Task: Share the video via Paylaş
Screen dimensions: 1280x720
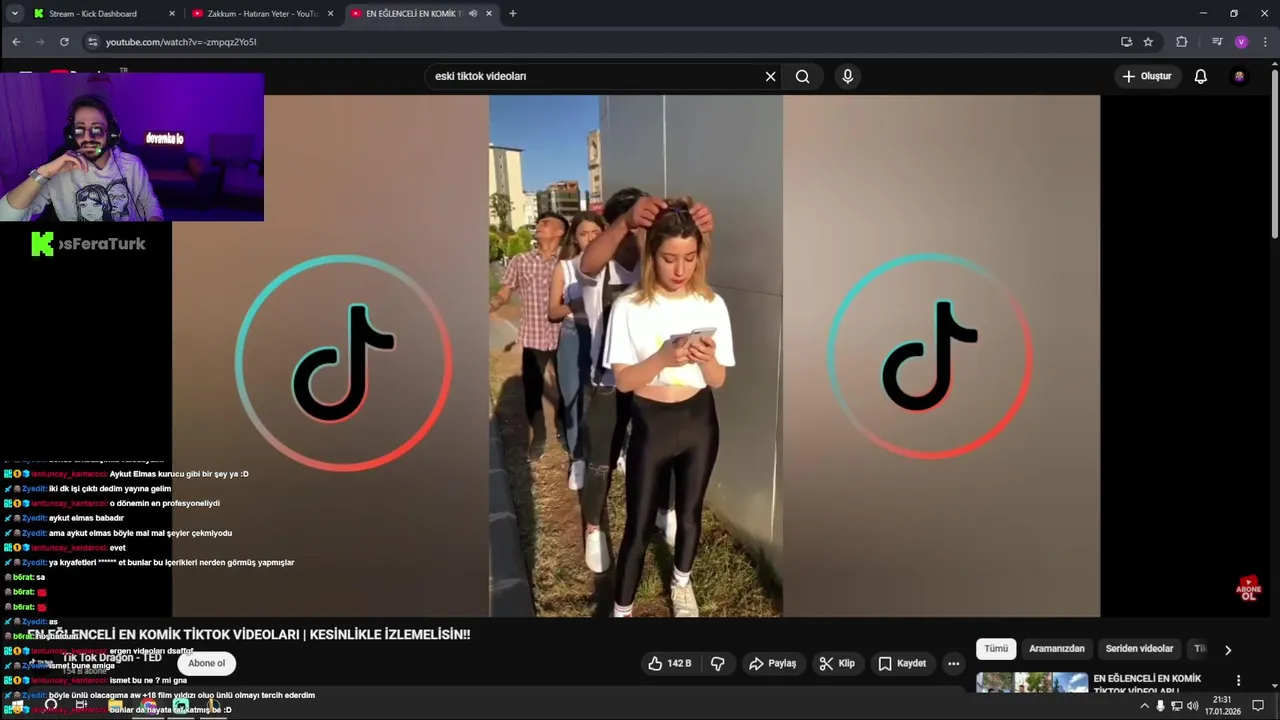Action: click(772, 663)
